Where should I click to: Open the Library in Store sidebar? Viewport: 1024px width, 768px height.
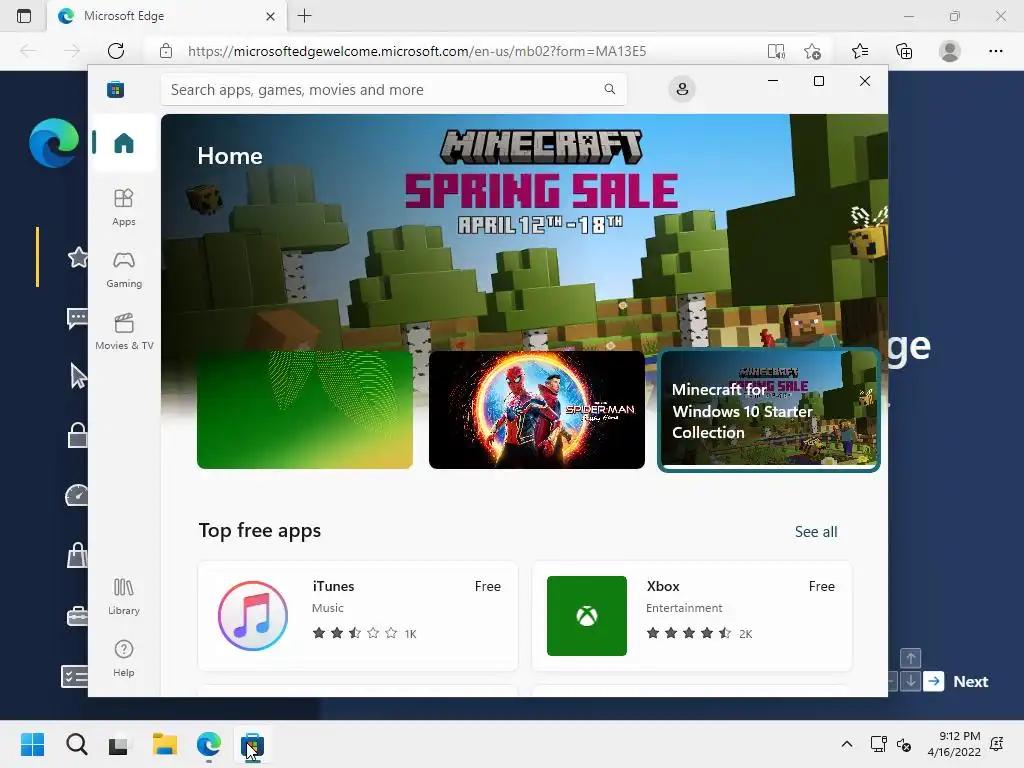[x=123, y=596]
